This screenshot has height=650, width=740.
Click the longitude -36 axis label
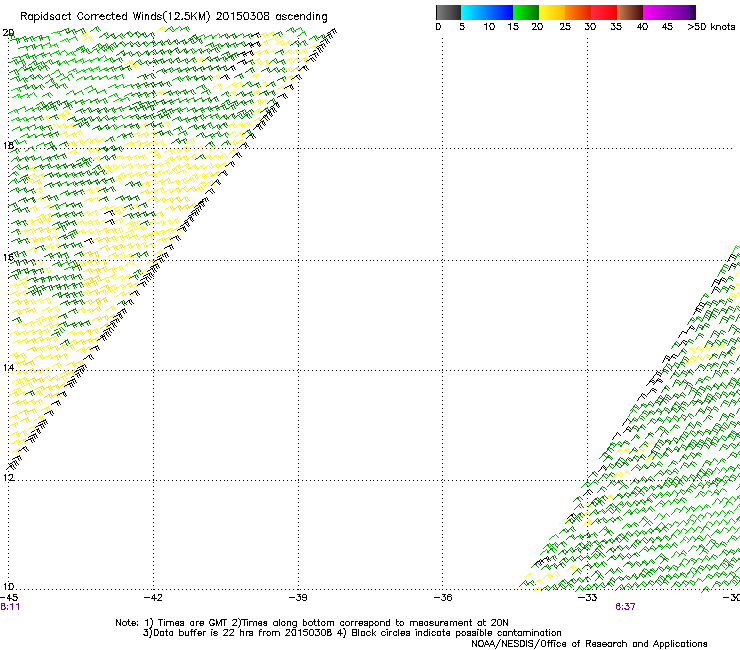[x=443, y=598]
